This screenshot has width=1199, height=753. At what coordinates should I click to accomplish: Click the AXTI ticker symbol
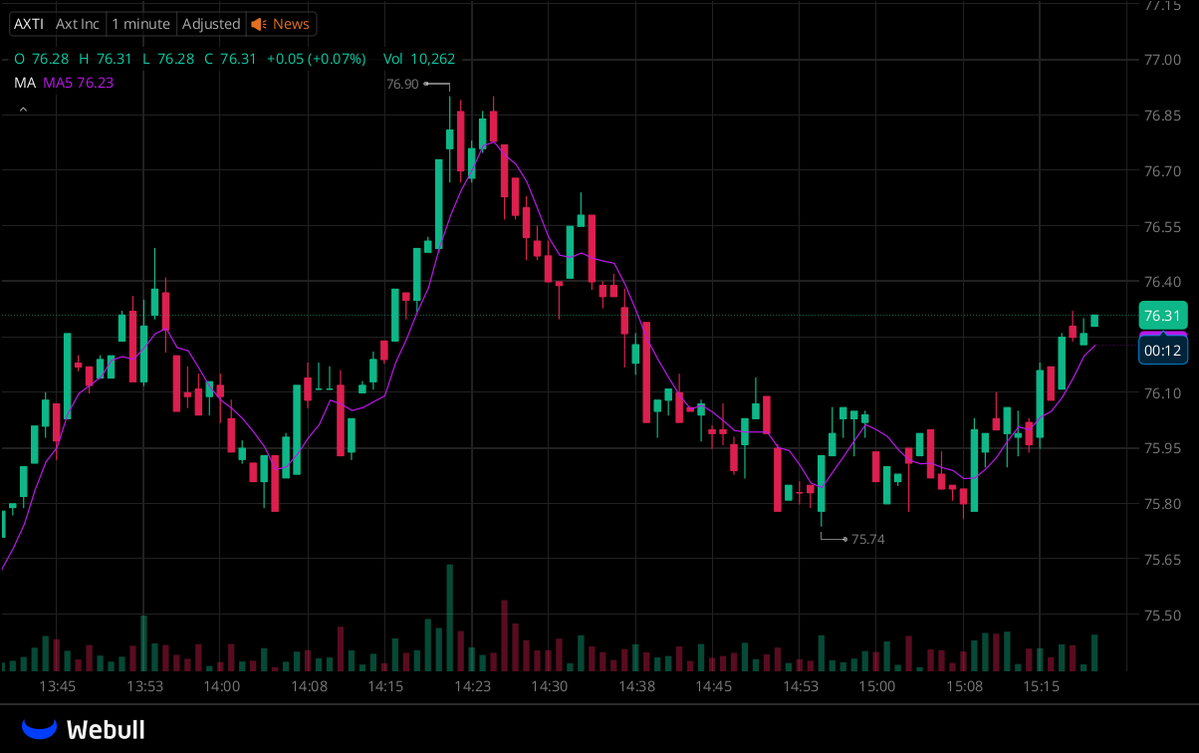(28, 24)
